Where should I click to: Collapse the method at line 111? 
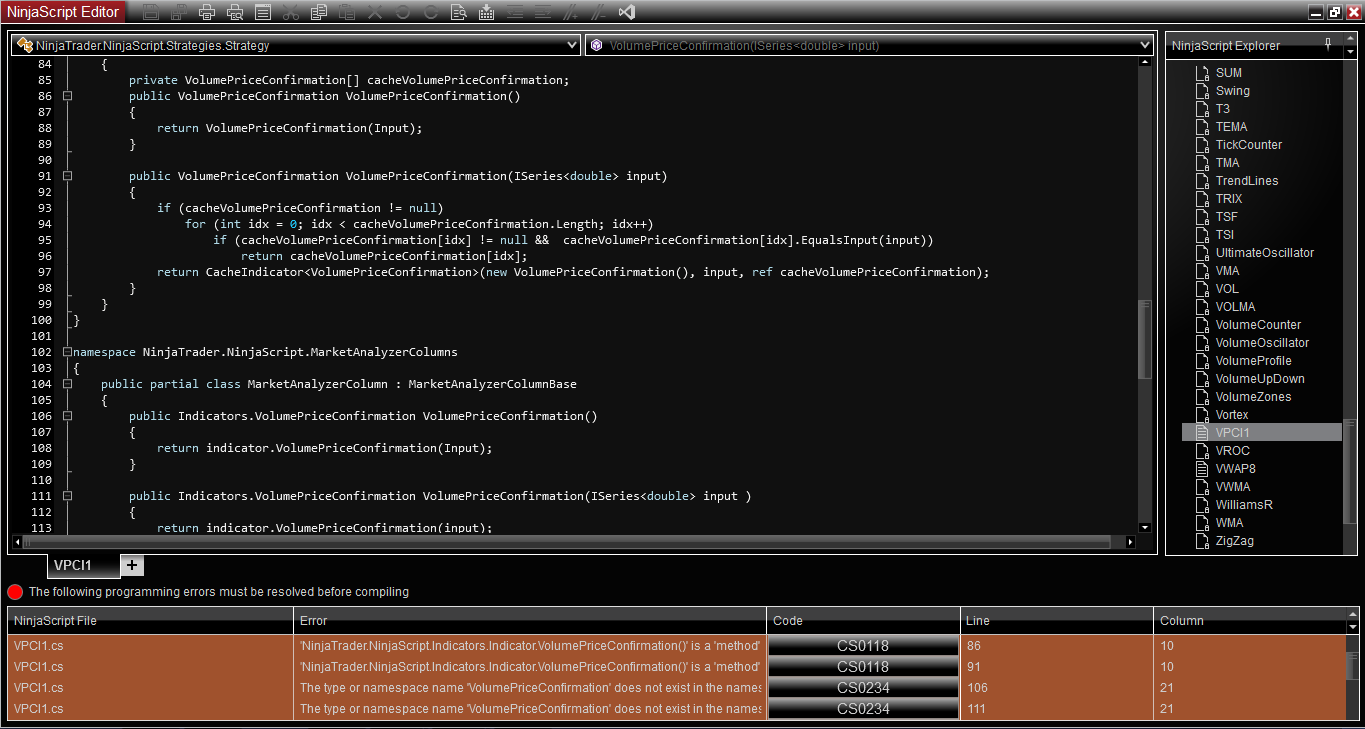[x=68, y=496]
